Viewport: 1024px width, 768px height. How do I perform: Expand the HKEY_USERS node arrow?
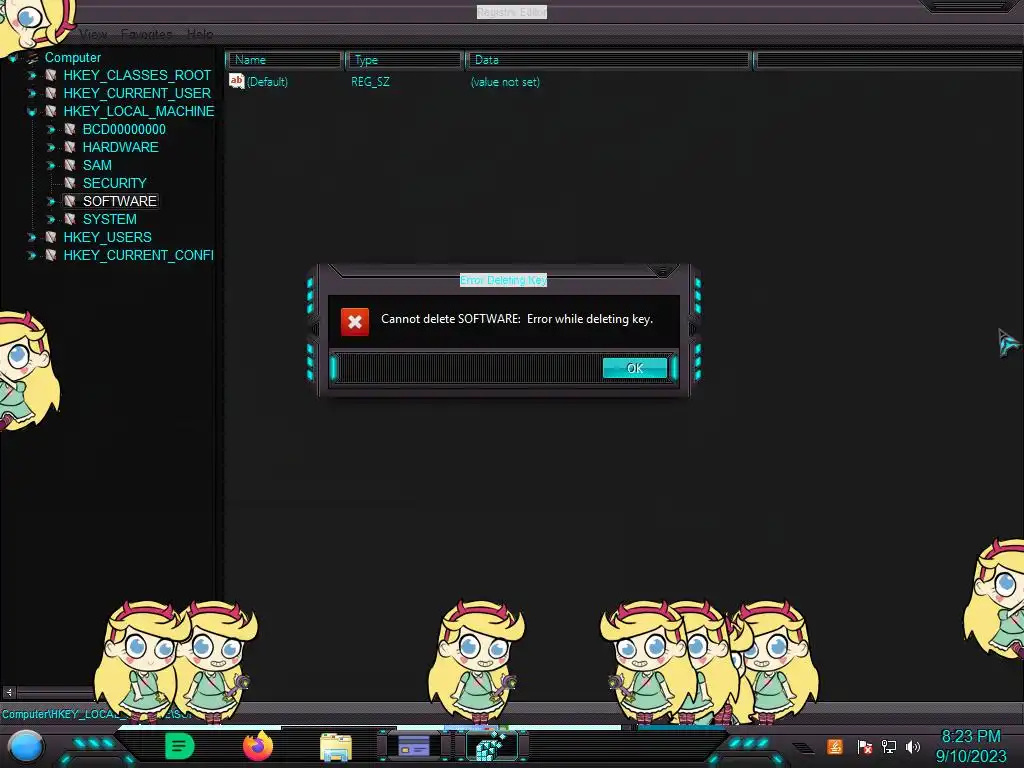click(32, 237)
